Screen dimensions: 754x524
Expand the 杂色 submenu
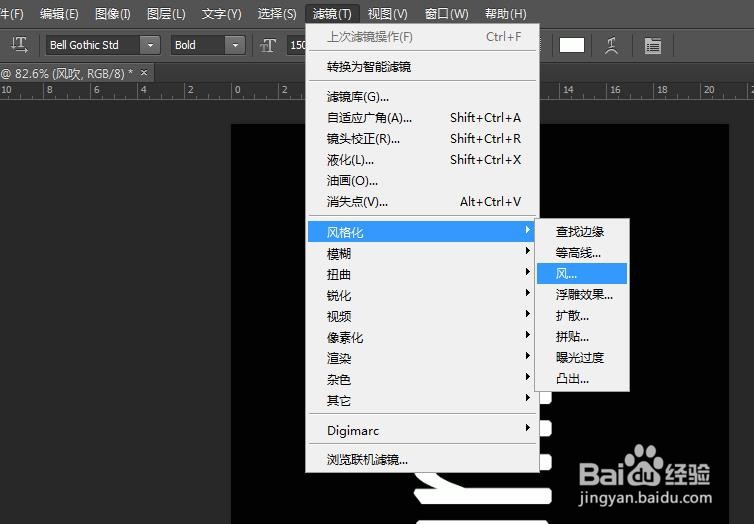click(x=421, y=379)
